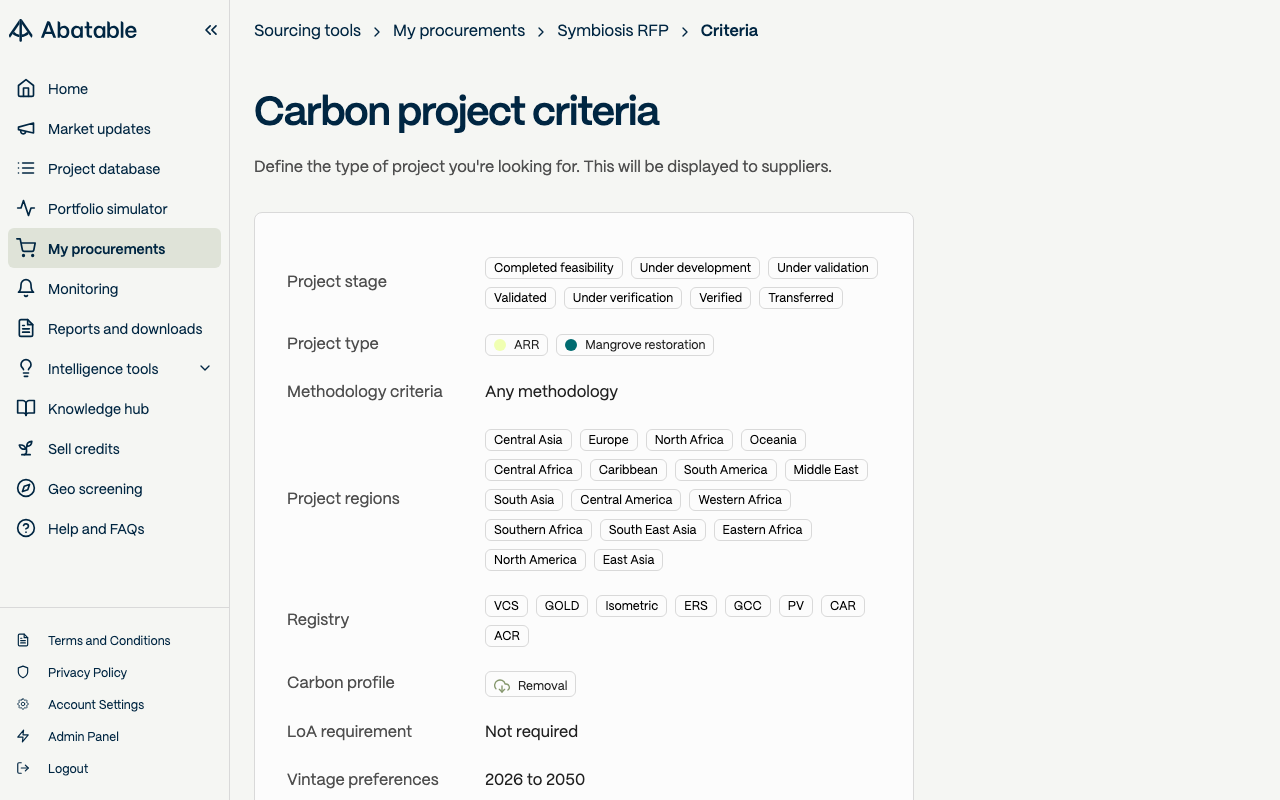Click the Portfolio simulator pulse icon
The image size is (1280, 800).
pyautogui.click(x=26, y=209)
